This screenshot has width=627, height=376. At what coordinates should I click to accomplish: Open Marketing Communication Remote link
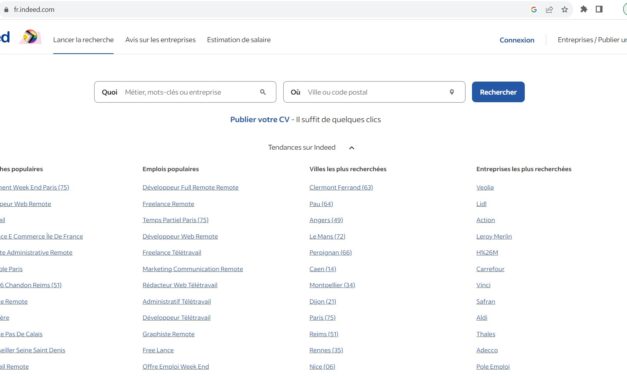tap(193, 269)
